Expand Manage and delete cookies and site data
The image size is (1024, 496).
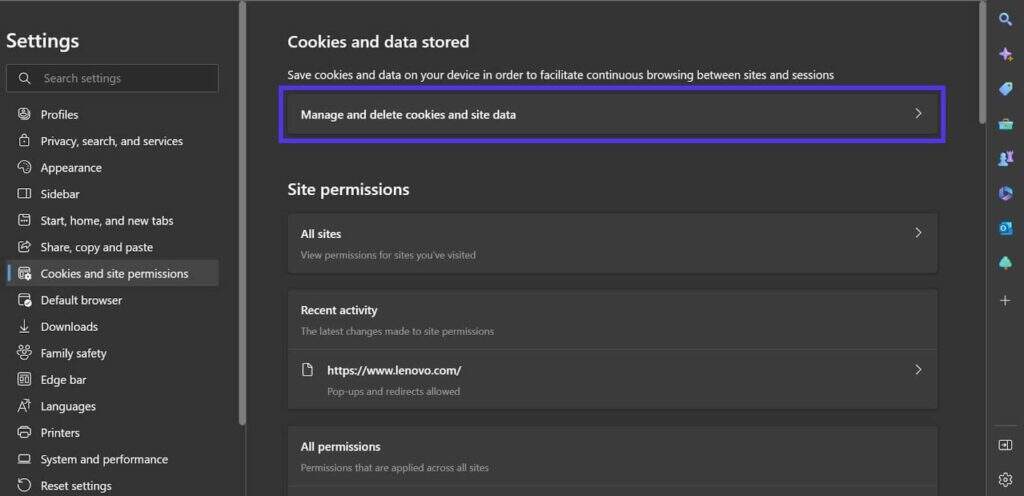[611, 114]
